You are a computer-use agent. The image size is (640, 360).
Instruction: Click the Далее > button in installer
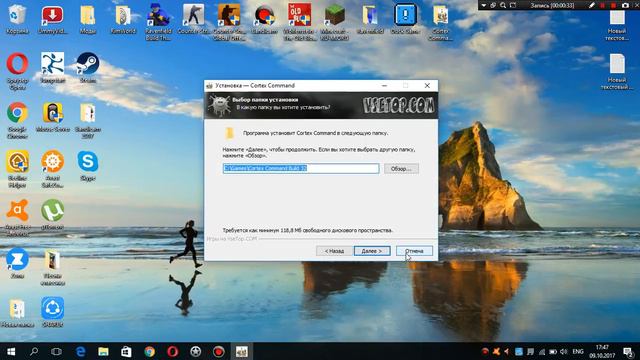pyautogui.click(x=372, y=251)
